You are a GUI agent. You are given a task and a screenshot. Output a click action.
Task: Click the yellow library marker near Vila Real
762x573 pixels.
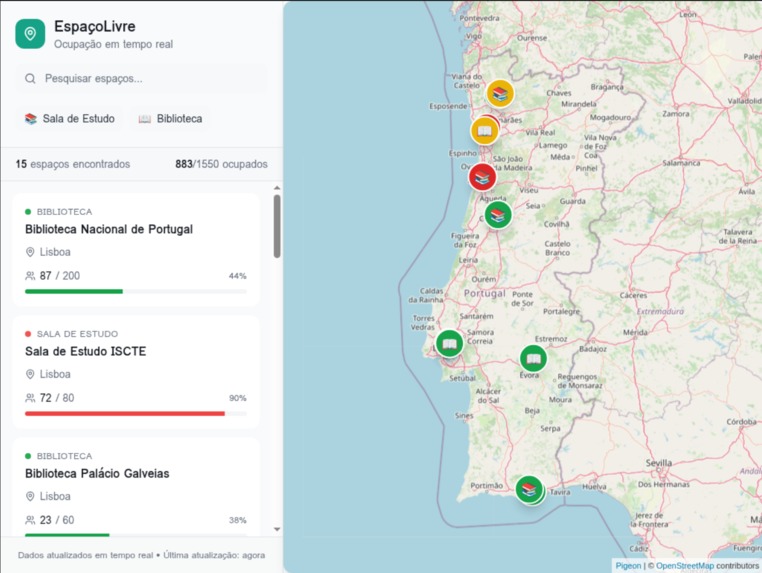pyautogui.click(x=485, y=131)
